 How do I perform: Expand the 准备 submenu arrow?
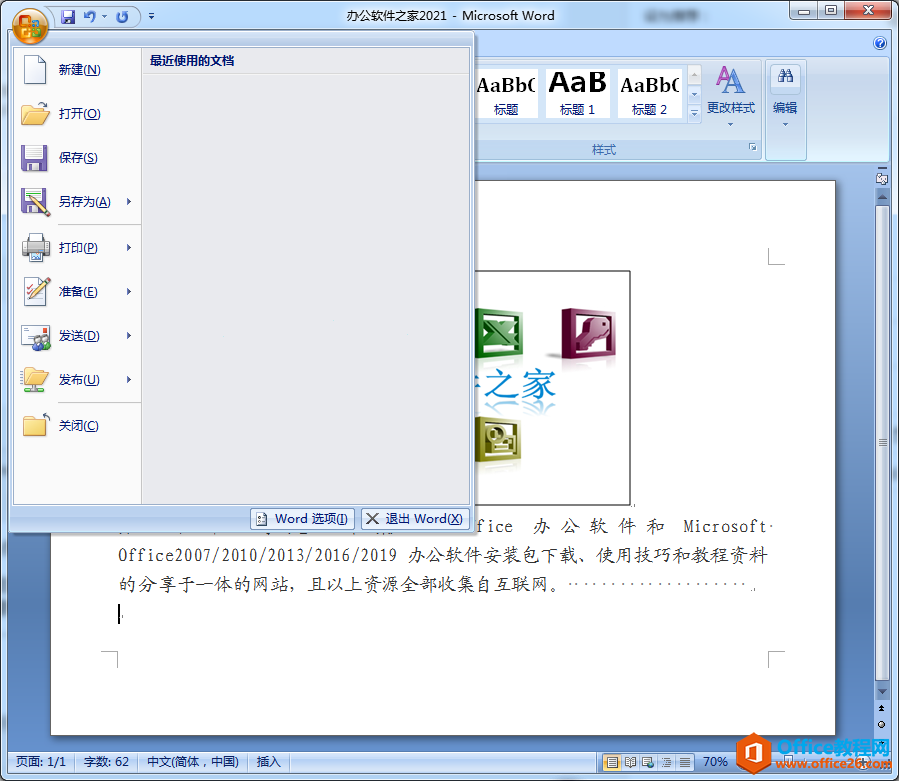coord(129,291)
